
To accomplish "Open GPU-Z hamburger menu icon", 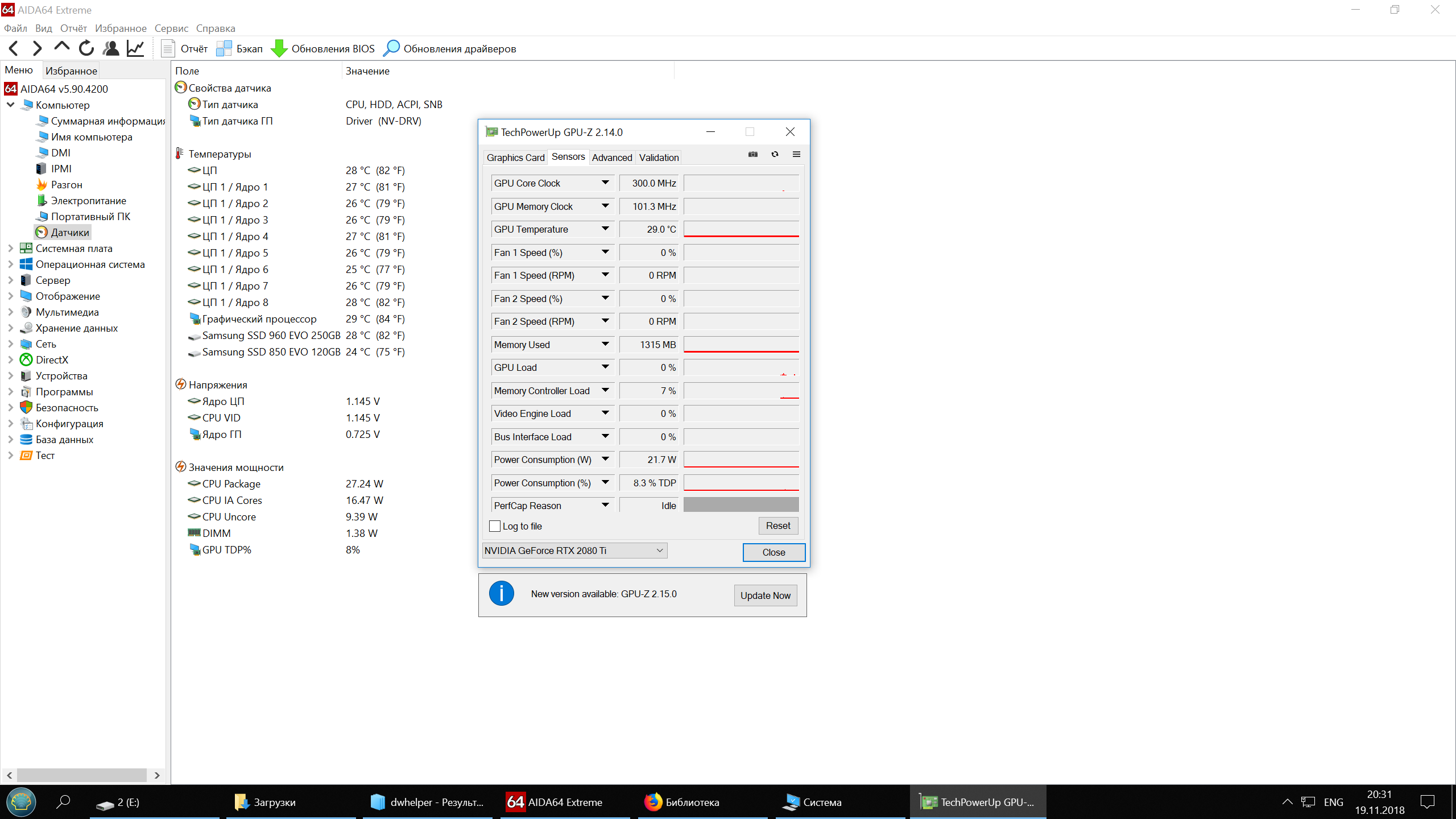I will pos(796,154).
